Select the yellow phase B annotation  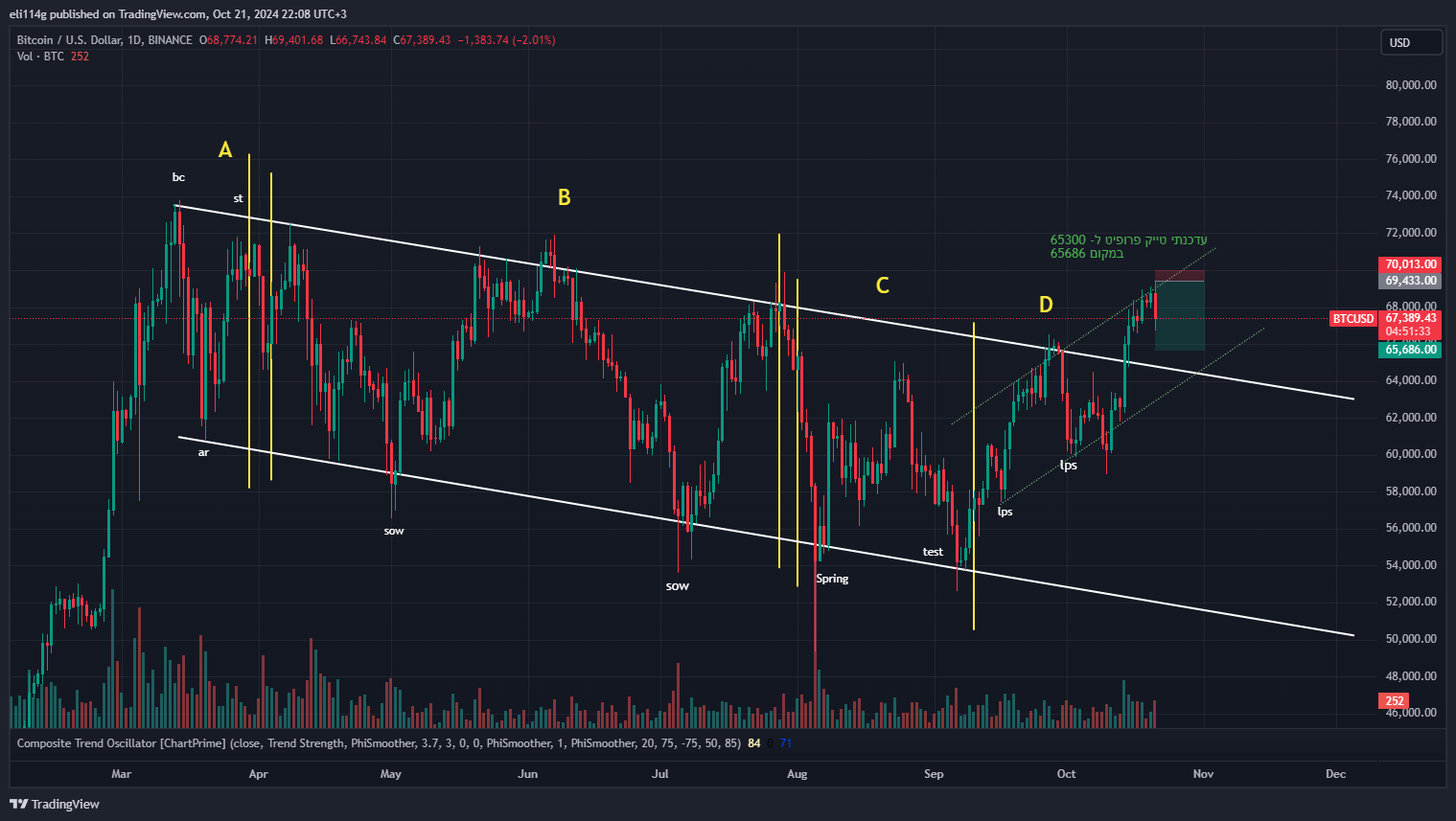565,197
